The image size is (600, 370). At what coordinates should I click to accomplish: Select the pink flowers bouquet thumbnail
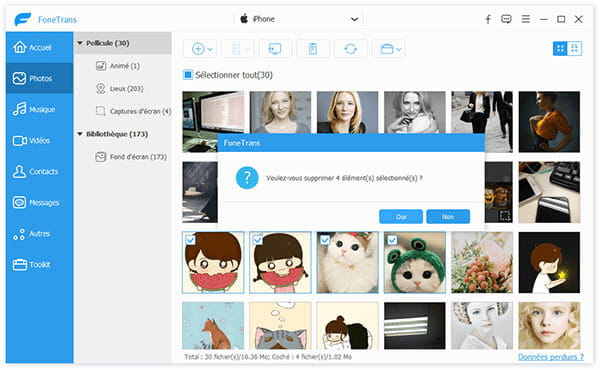(482, 262)
